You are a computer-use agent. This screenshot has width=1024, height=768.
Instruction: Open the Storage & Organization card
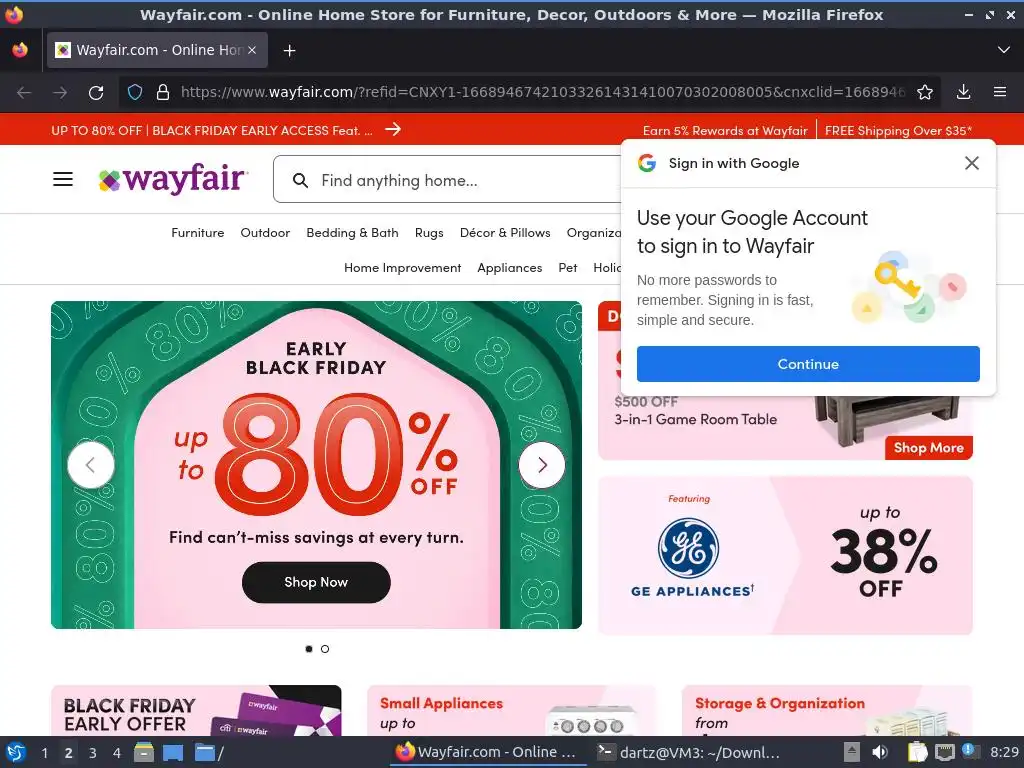pos(827,711)
